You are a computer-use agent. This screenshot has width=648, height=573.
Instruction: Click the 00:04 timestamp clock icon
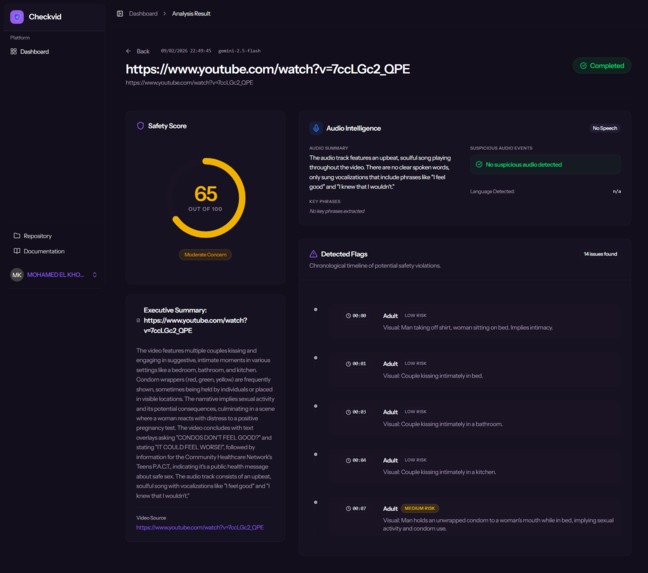click(x=348, y=460)
